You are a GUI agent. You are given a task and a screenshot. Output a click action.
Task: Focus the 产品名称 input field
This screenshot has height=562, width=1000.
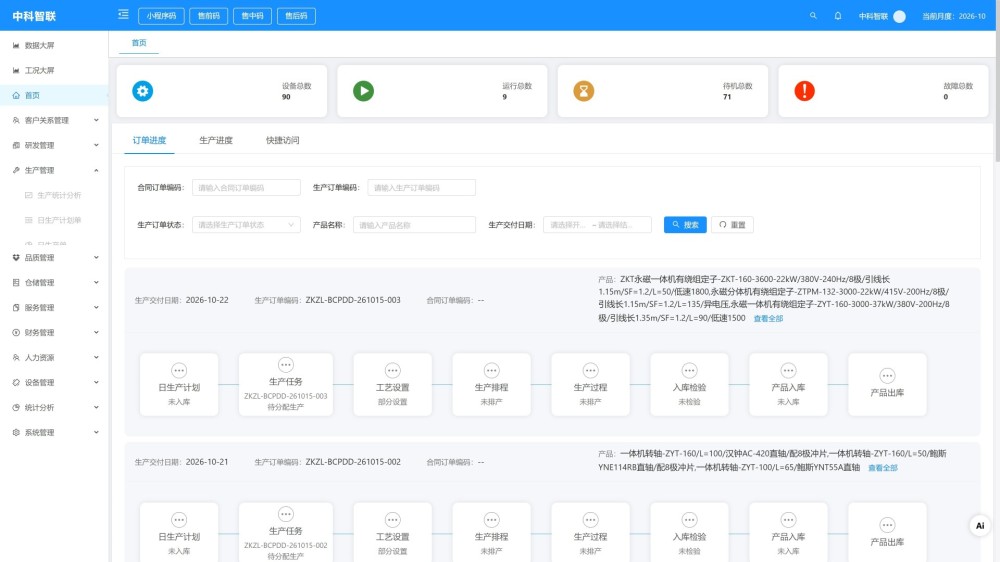point(415,225)
